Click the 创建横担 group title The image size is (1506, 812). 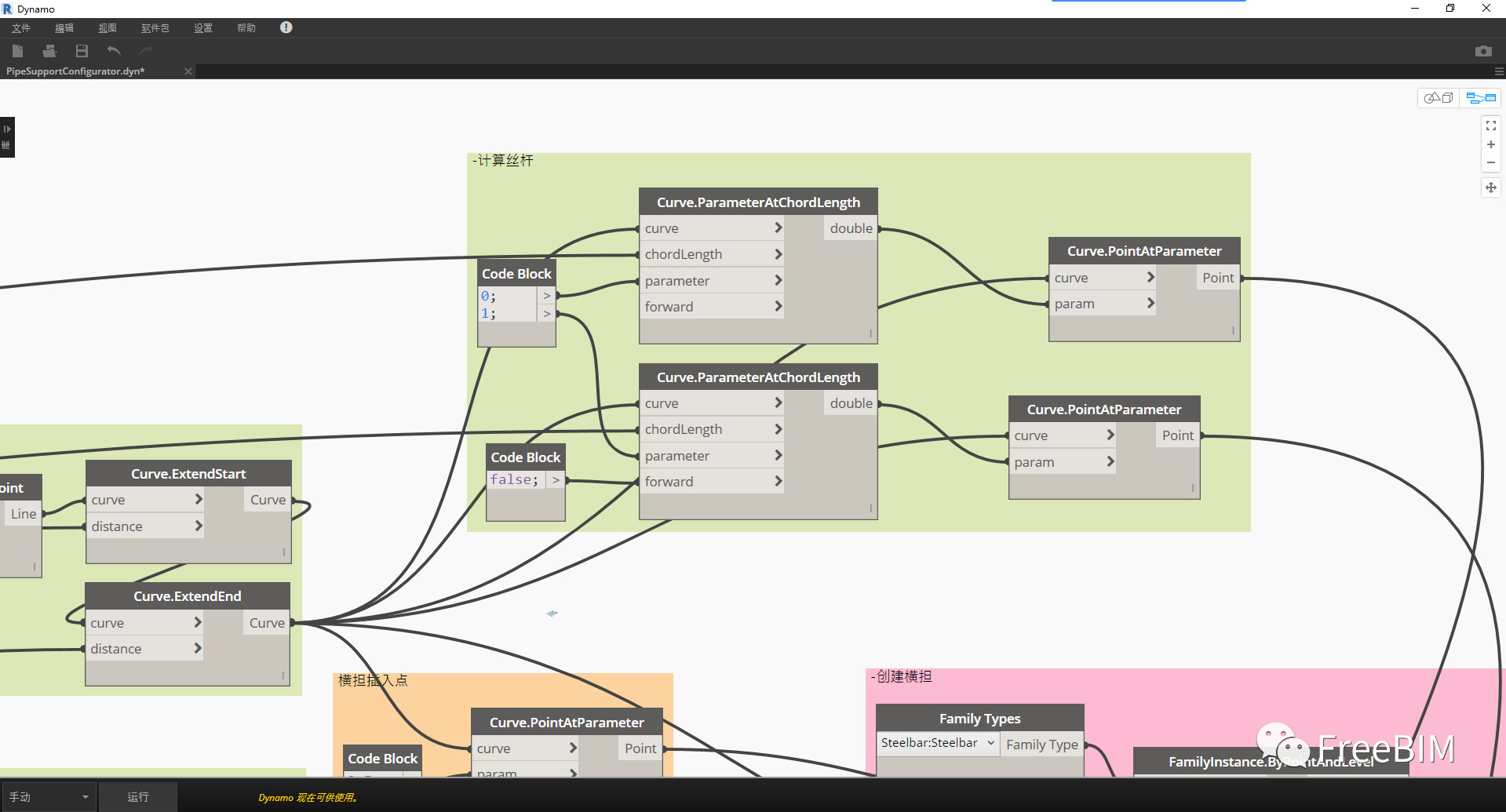tap(902, 676)
